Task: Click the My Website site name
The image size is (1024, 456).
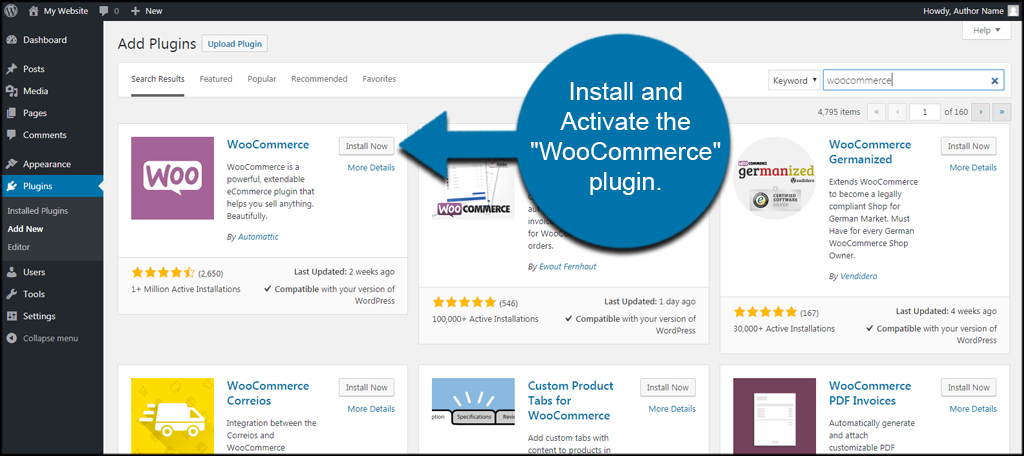Action: [65, 10]
